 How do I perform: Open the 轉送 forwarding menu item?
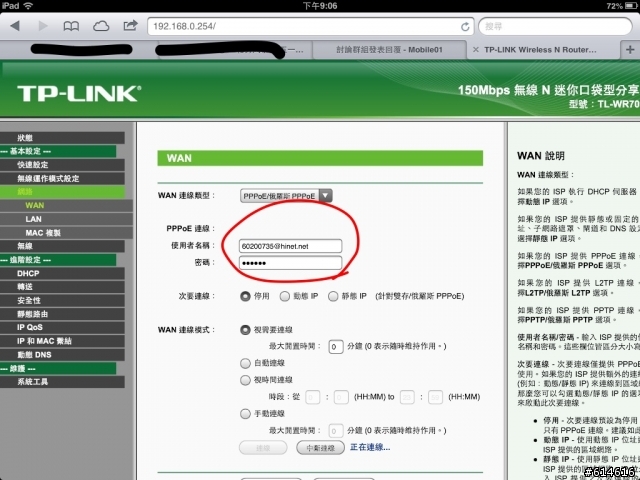point(62,287)
